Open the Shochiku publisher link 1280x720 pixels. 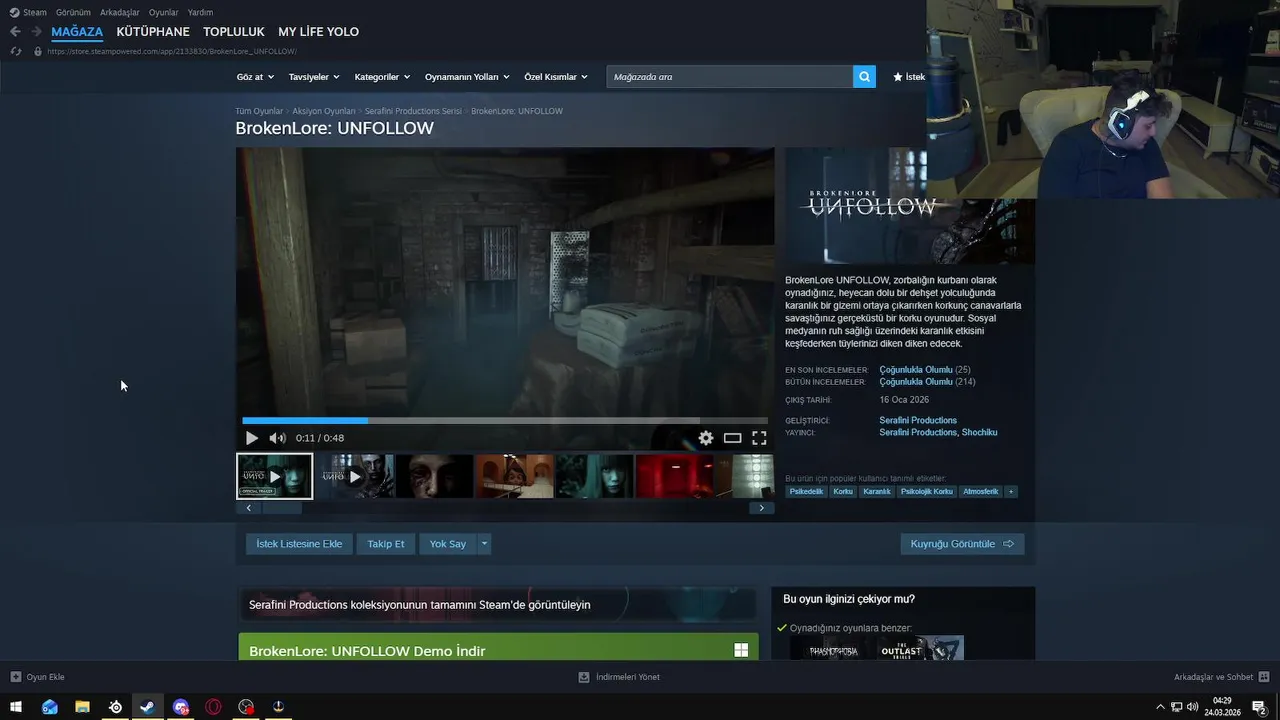(x=980, y=433)
